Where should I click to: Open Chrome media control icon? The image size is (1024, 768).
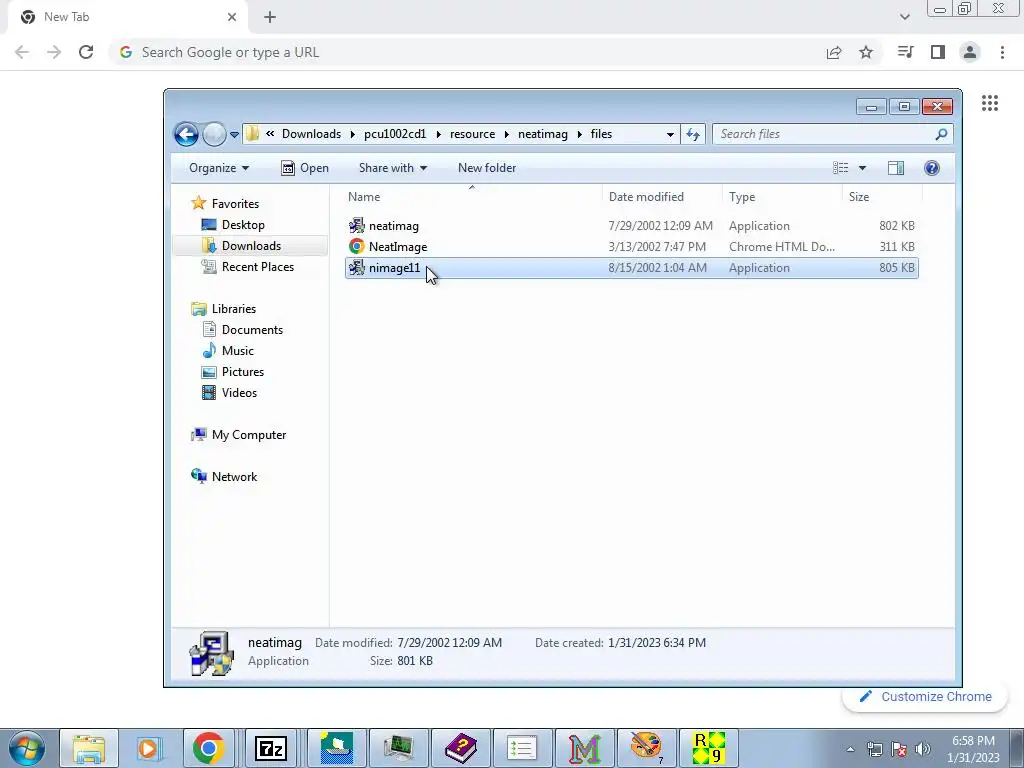point(905,52)
